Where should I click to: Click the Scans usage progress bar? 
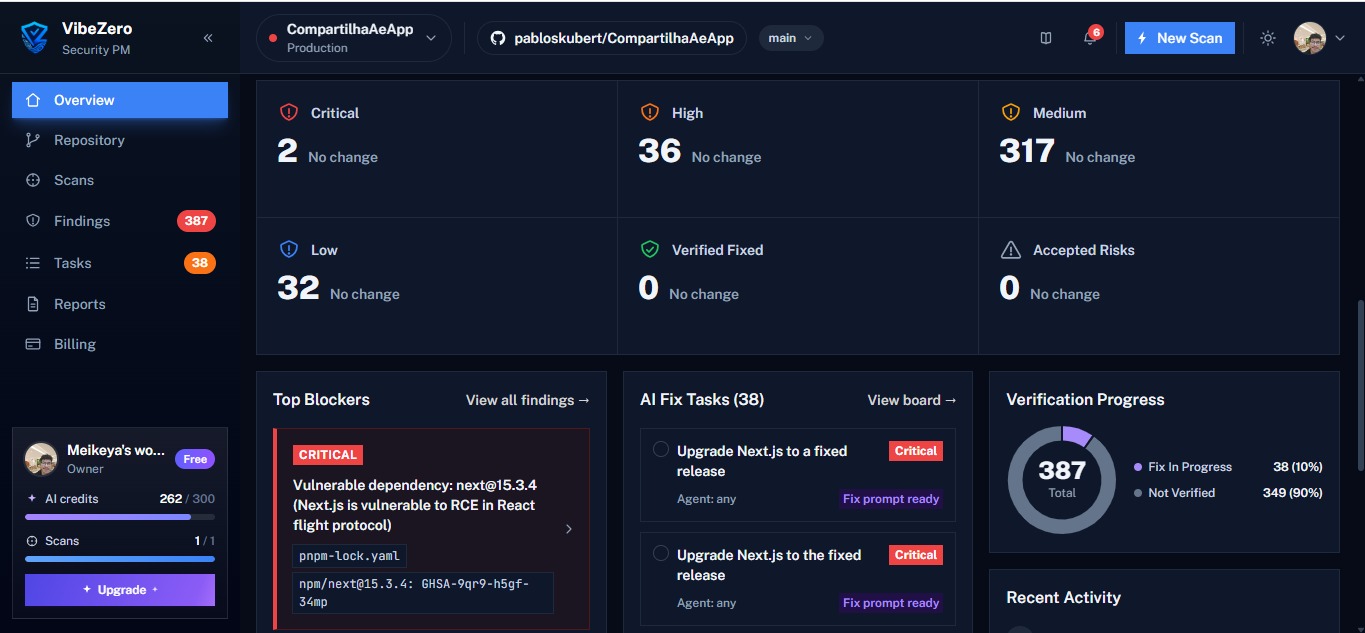coord(120,559)
